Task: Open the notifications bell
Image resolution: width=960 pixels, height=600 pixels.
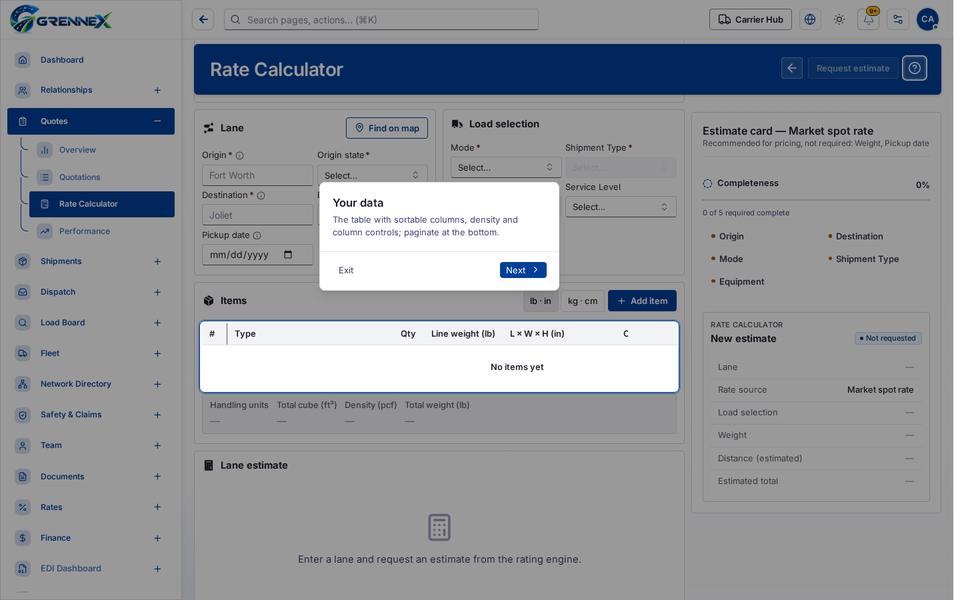Action: [868, 20]
